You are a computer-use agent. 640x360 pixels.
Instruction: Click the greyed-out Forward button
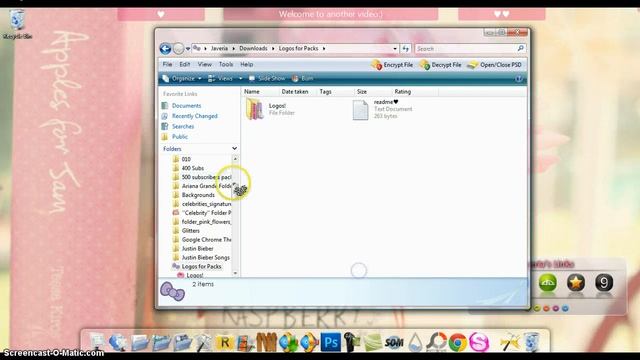point(178,49)
